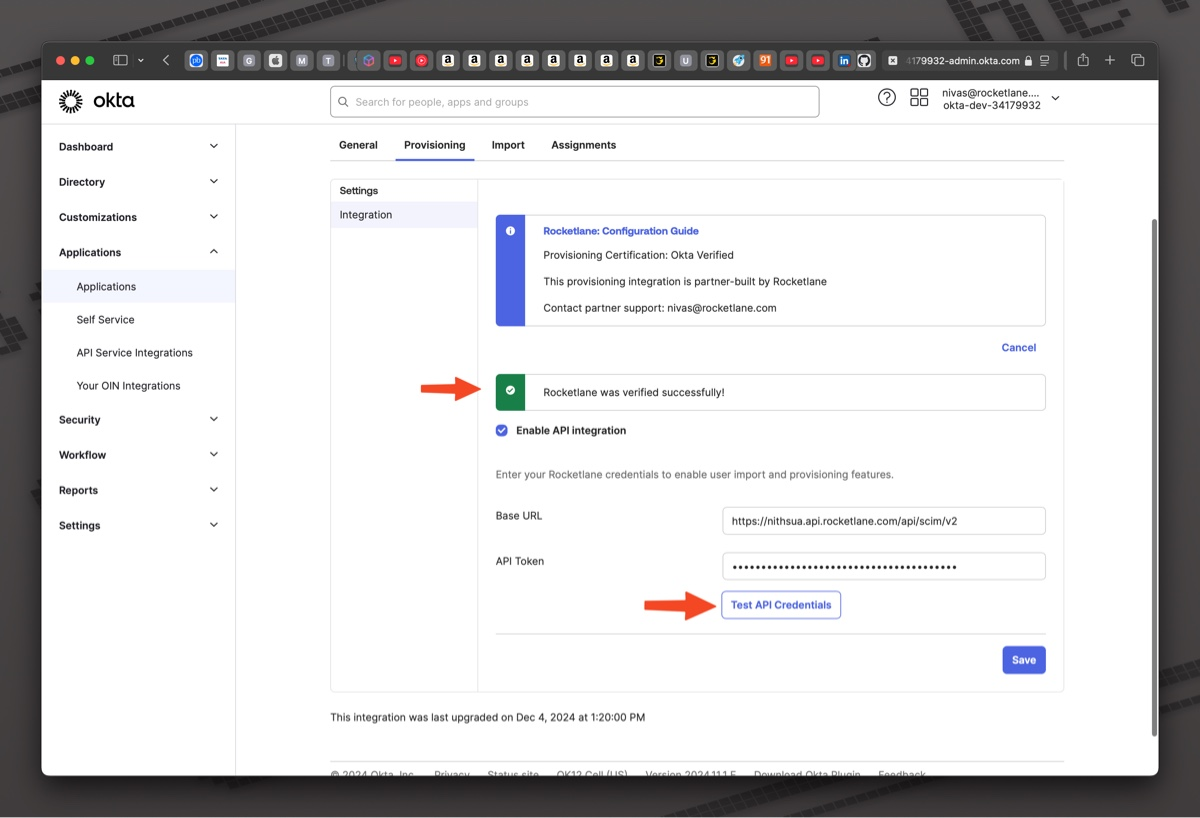
Task: Switch to the Apple browser tab
Action: pyautogui.click(x=275, y=61)
